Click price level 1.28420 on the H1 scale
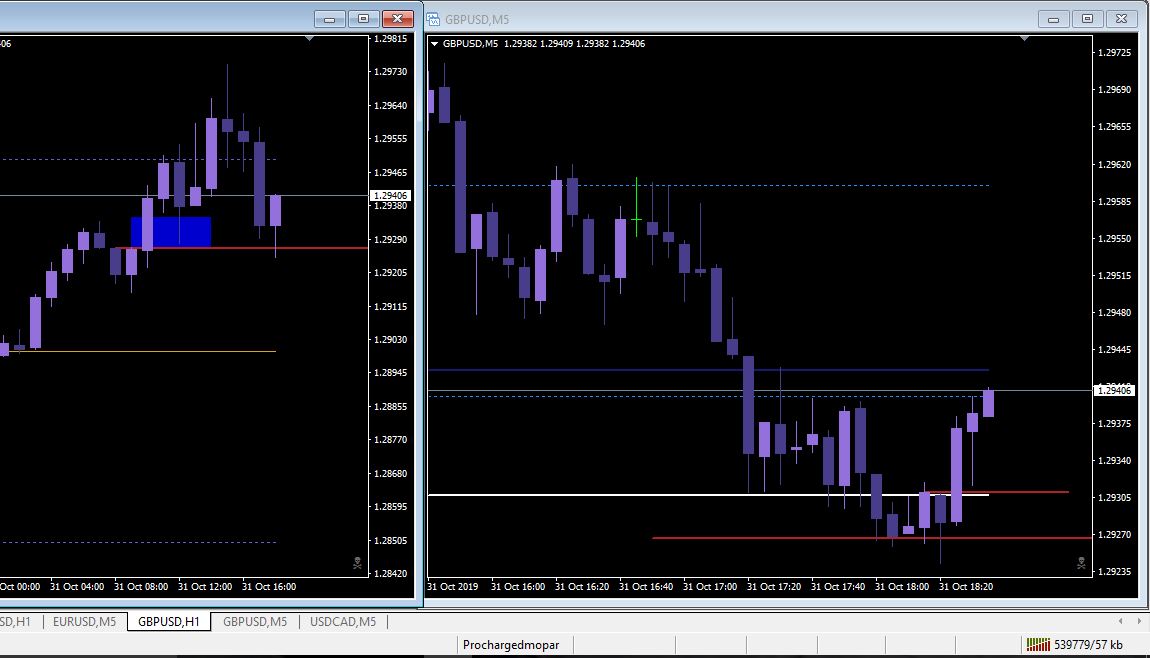This screenshot has width=1150, height=658. pos(390,574)
